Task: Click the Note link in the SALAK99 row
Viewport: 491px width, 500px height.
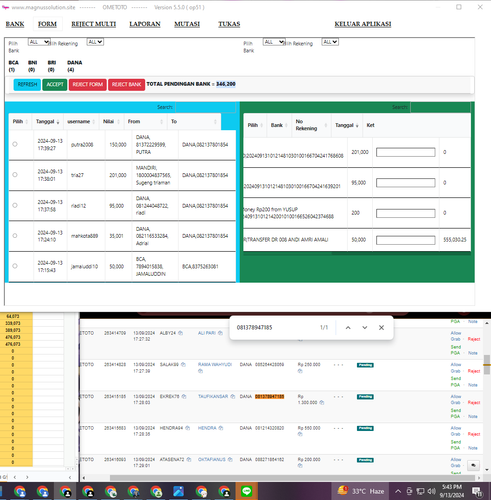Action: pyautogui.click(x=473, y=385)
